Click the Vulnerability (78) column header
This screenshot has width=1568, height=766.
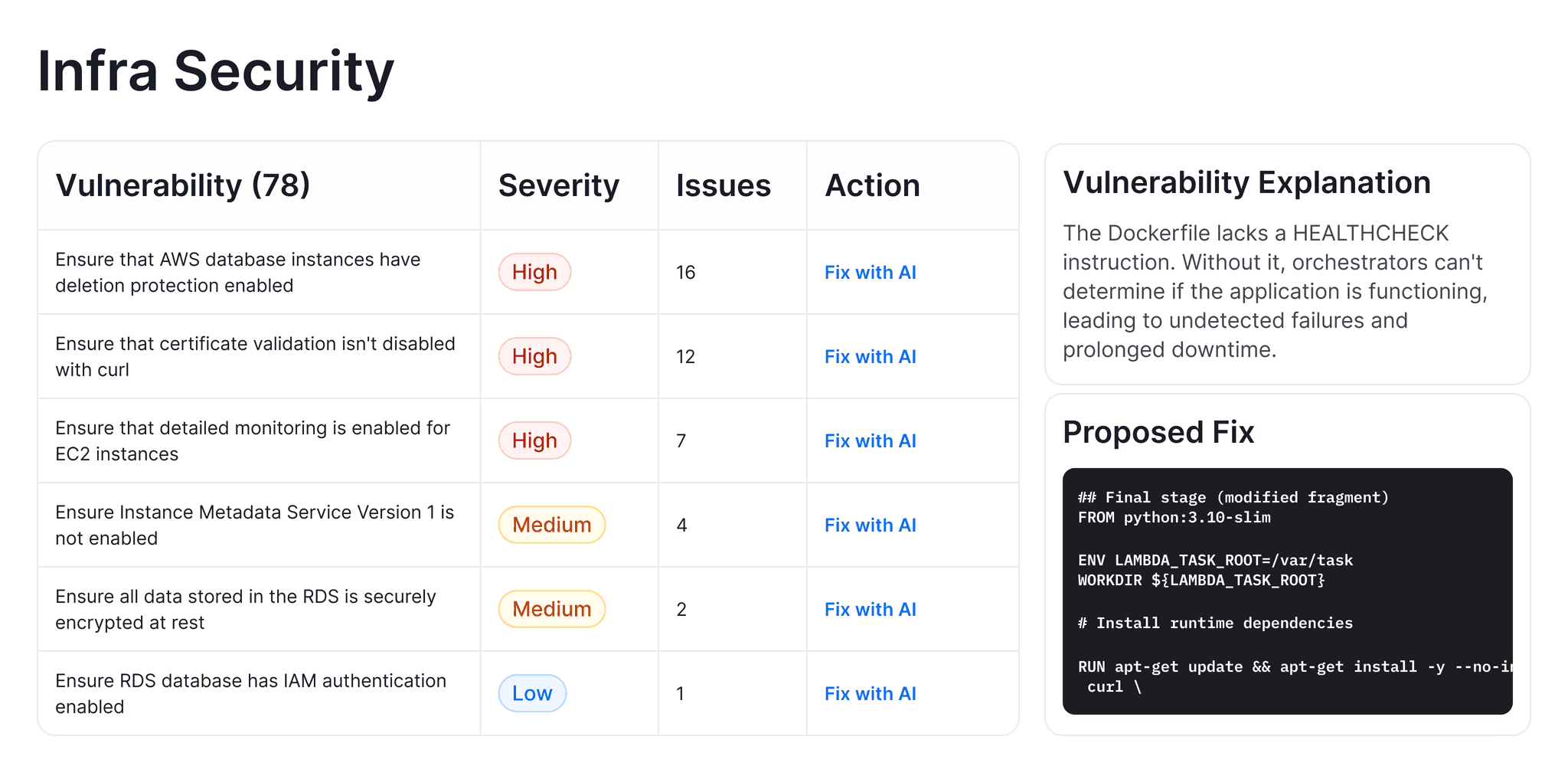(183, 185)
